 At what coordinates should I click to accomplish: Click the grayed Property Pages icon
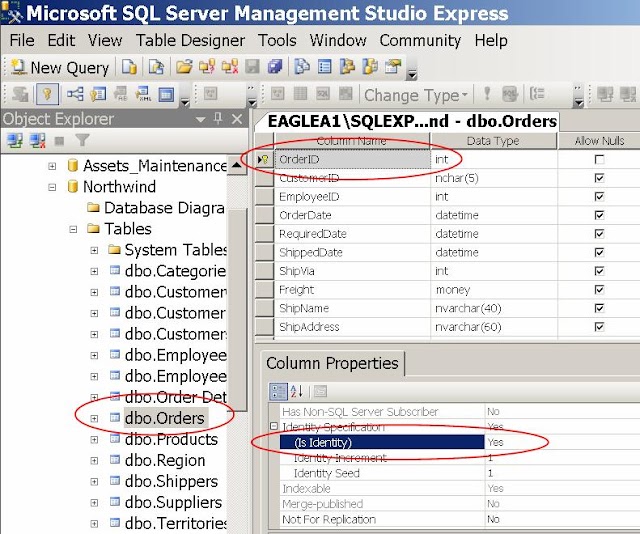coord(320,391)
